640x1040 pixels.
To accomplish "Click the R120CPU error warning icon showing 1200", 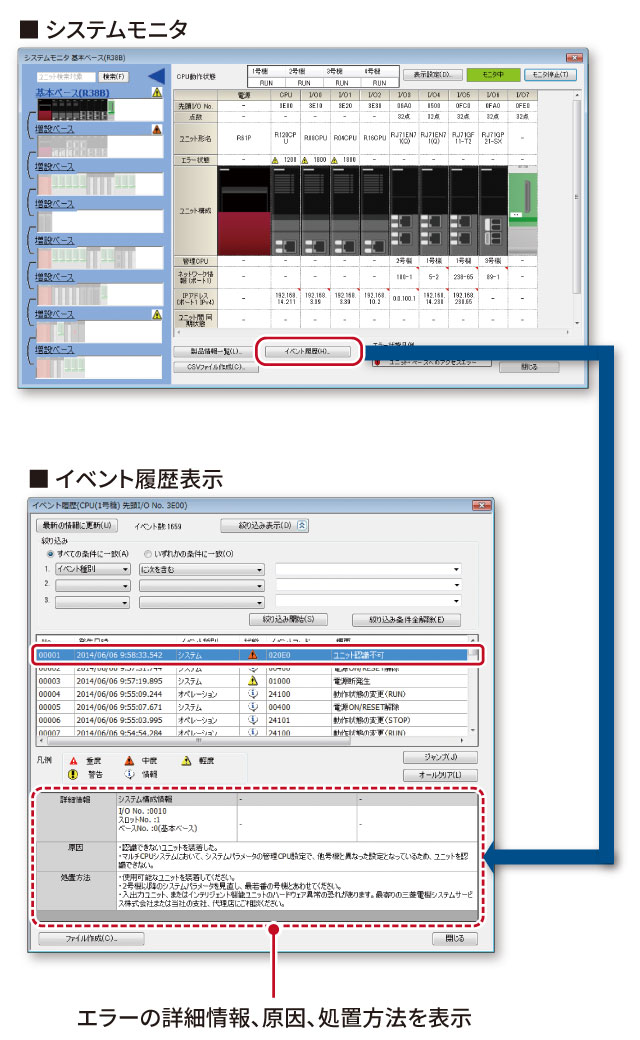I will click(275, 159).
